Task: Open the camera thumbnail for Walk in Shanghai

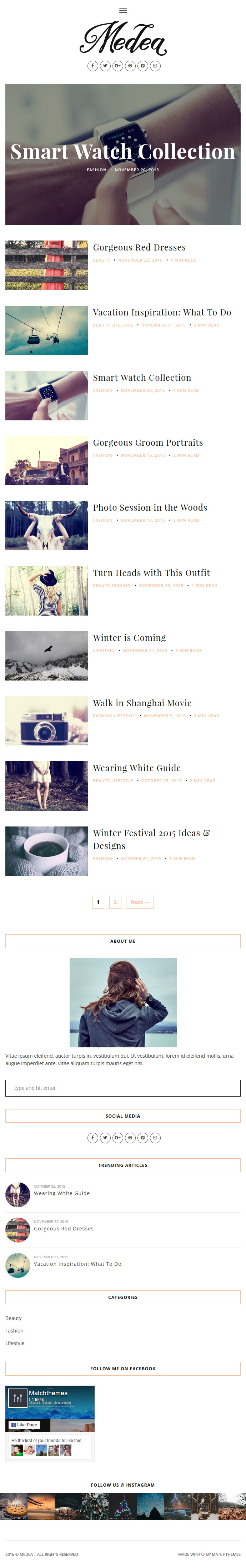Action: point(46,721)
